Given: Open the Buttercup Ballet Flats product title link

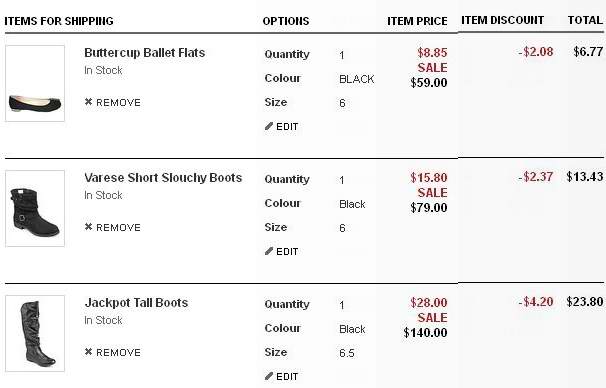Looking at the screenshot, I should (145, 53).
